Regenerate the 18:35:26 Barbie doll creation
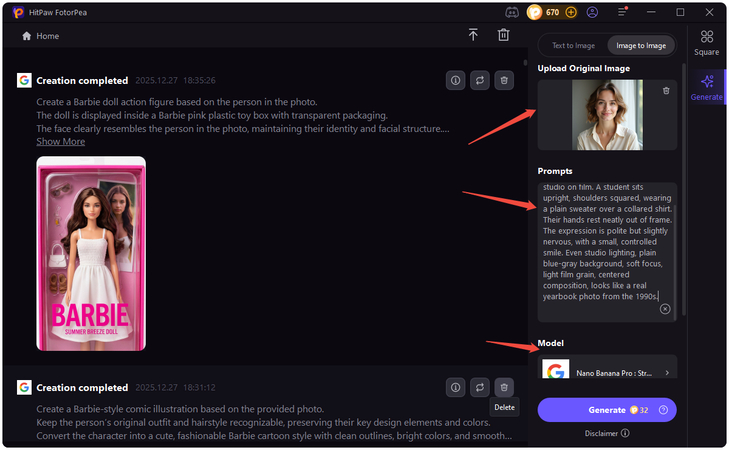 pyautogui.click(x=480, y=80)
